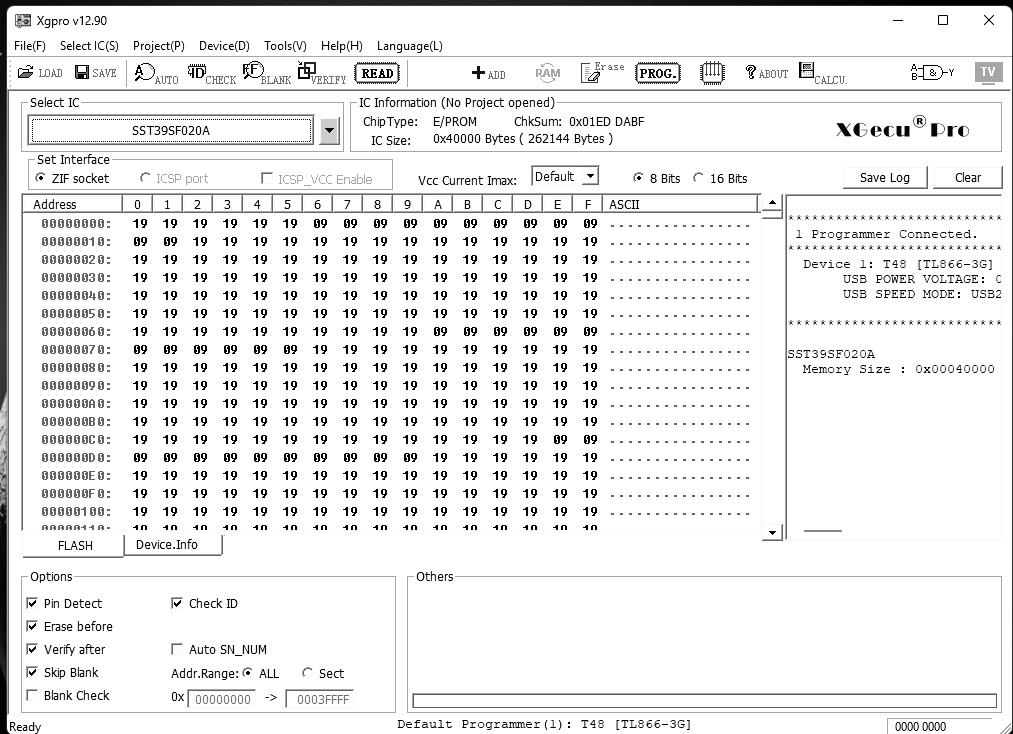Disable the Pin Detect checkbox
The image size is (1013, 734).
pos(33,604)
